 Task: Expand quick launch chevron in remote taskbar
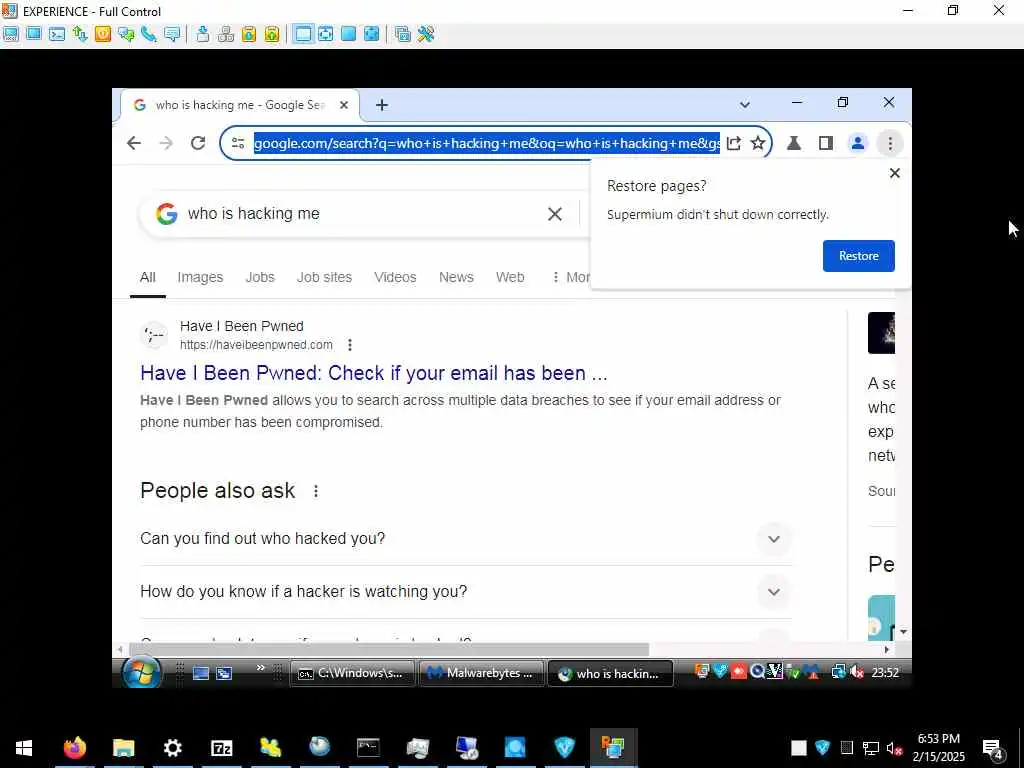coord(261,668)
